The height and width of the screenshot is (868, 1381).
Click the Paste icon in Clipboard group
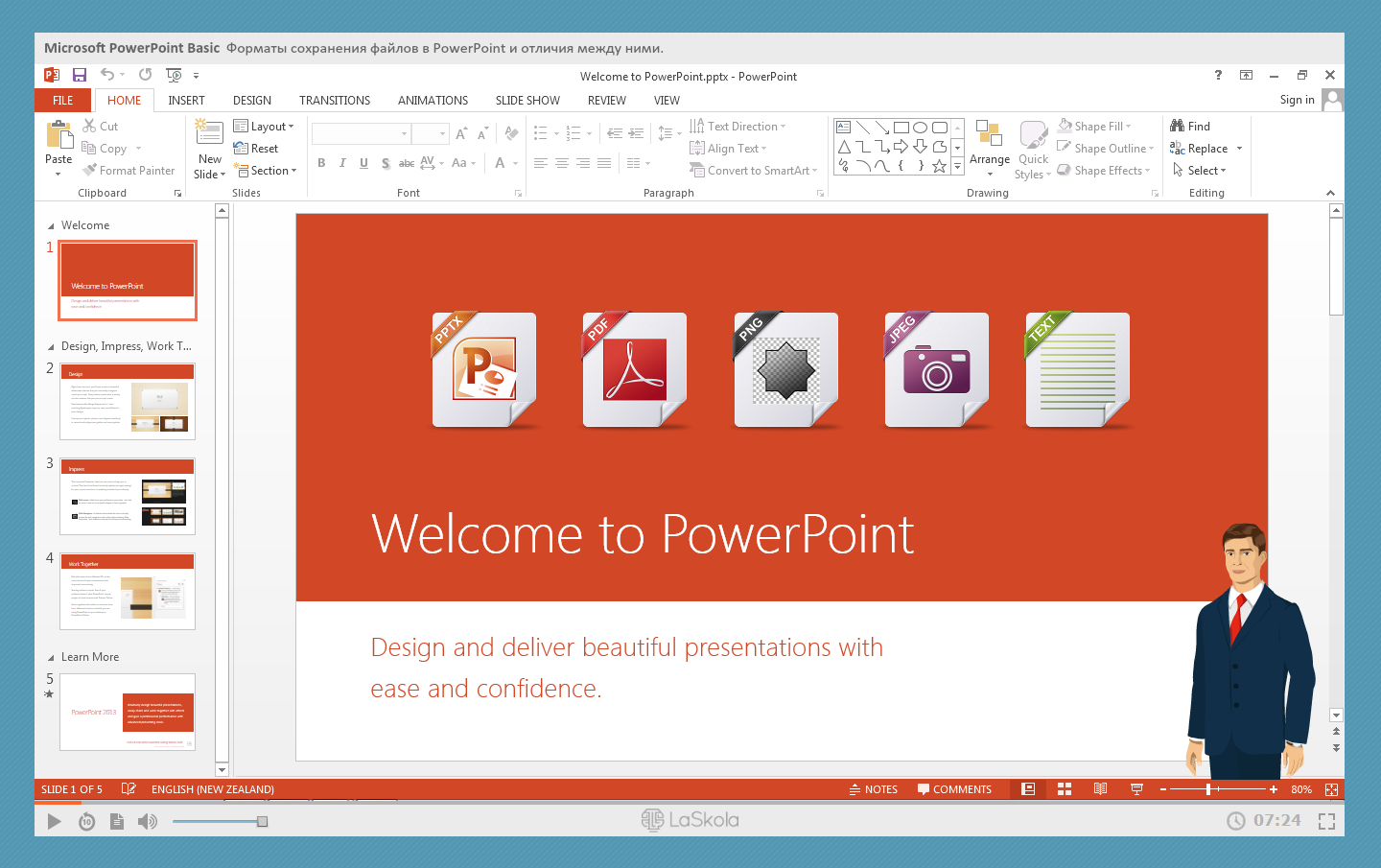pos(59,135)
